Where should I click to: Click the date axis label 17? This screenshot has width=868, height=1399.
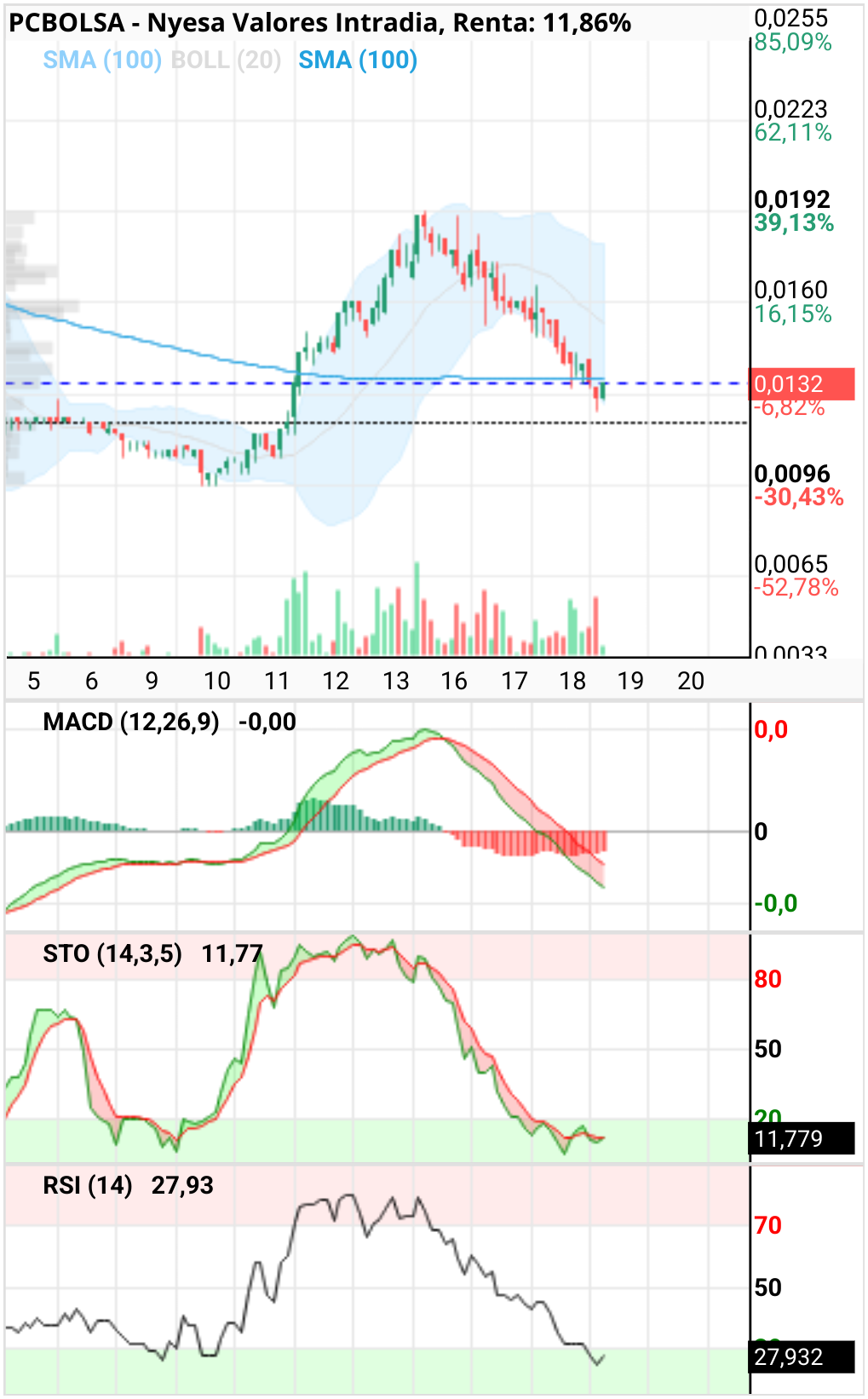(514, 681)
